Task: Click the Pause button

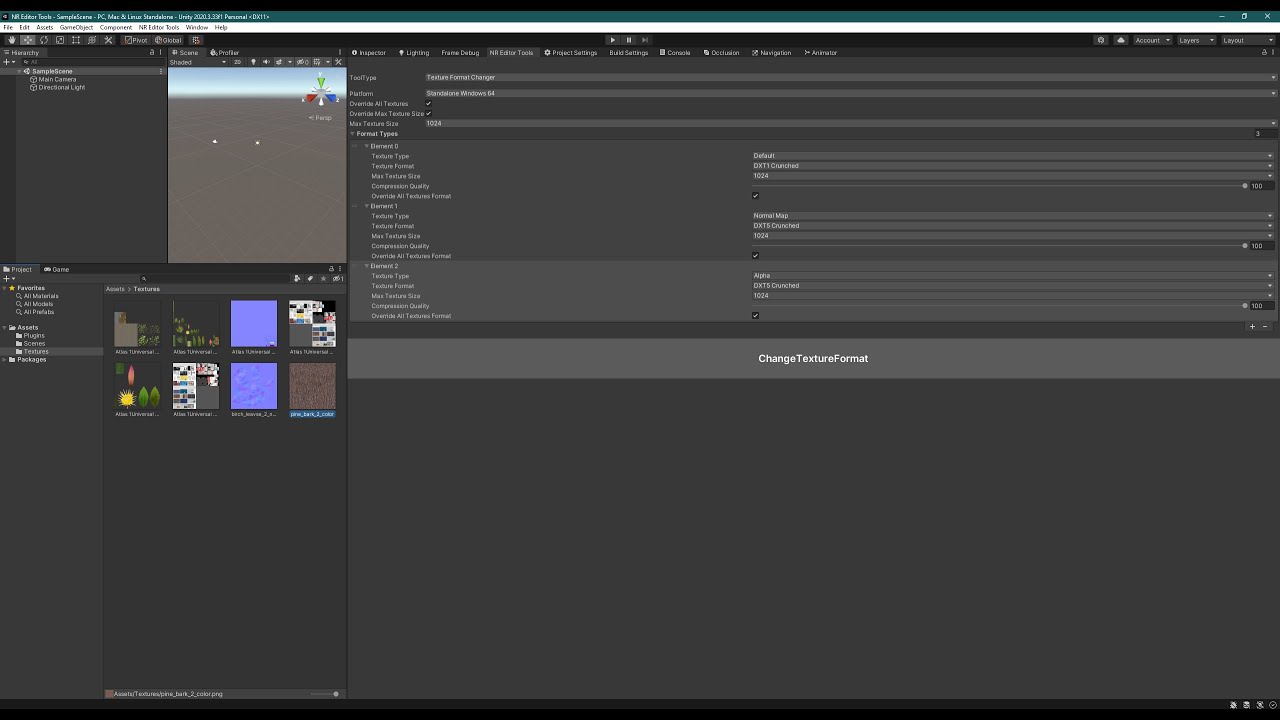Action: point(629,40)
